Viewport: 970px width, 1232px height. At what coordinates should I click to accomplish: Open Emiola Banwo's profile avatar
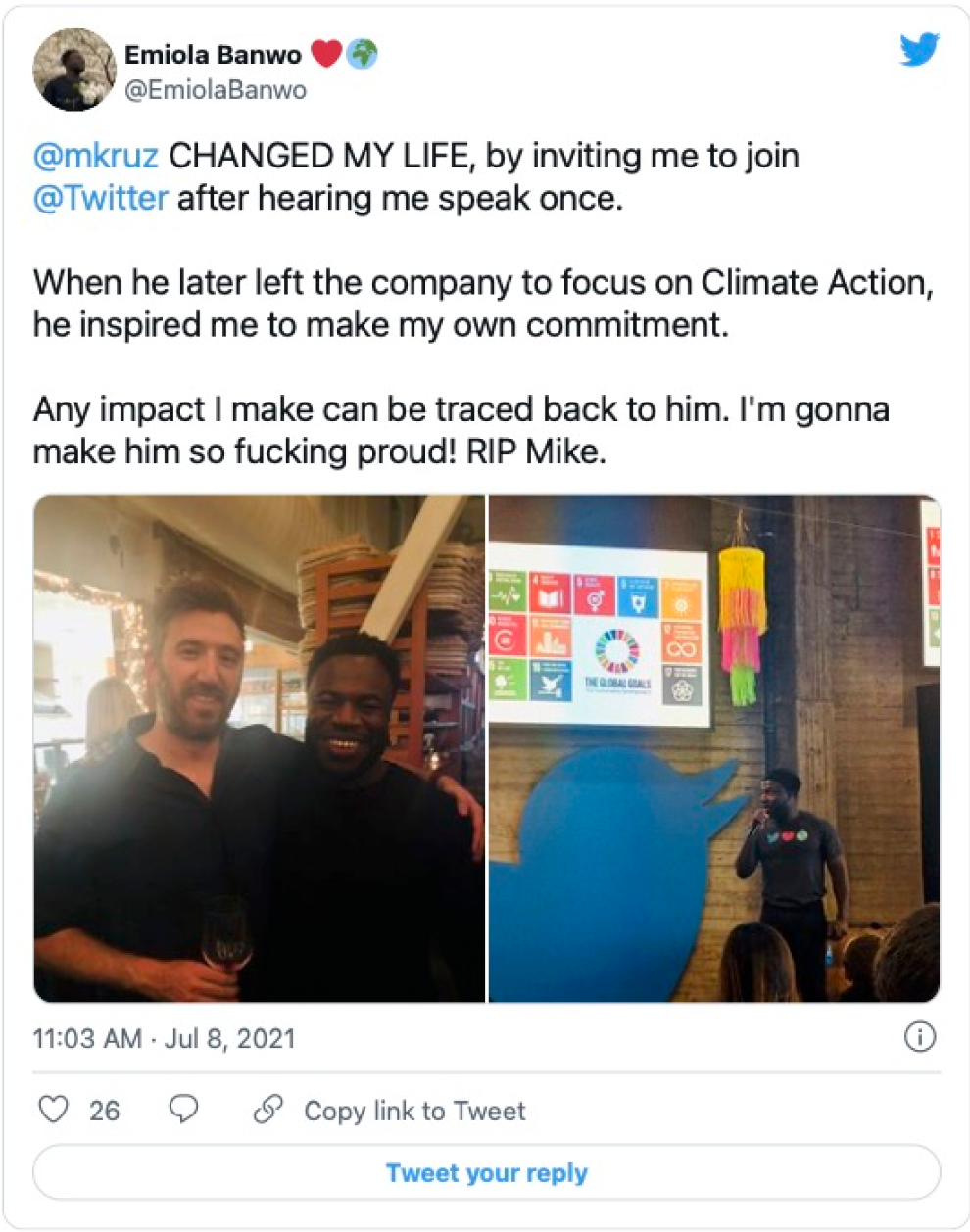coord(74,71)
